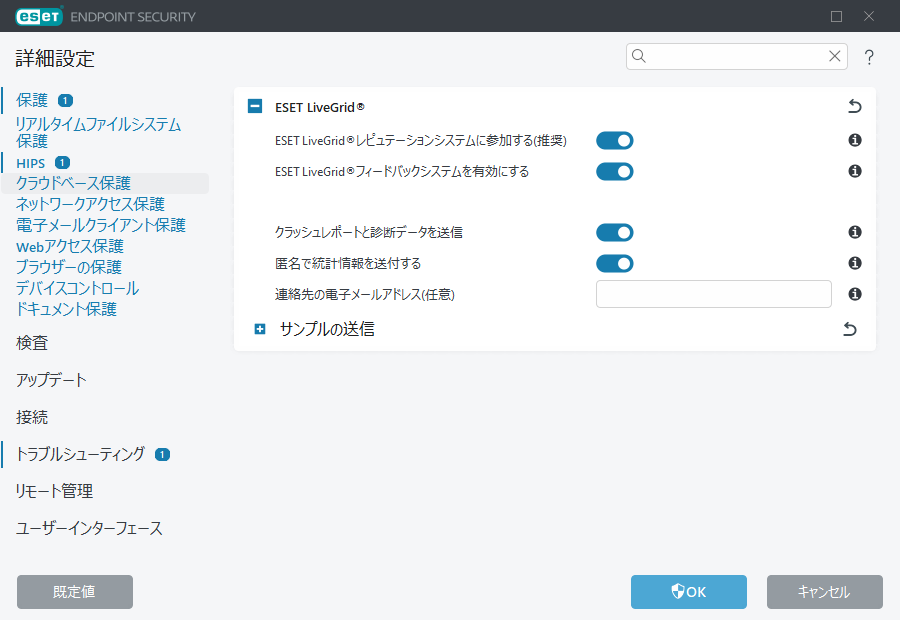Viewport: 900px width, 620px height.
Task: Disable ESET LiveGrid レピュテーションシステム participation
Action: [x=614, y=141]
